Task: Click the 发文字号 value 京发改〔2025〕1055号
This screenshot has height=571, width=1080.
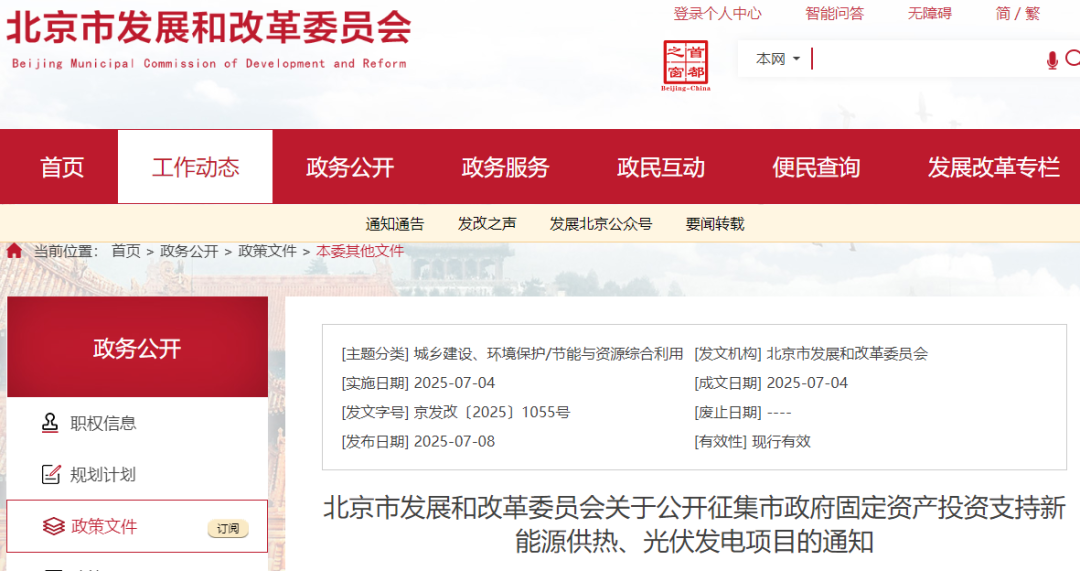Action: (x=492, y=412)
